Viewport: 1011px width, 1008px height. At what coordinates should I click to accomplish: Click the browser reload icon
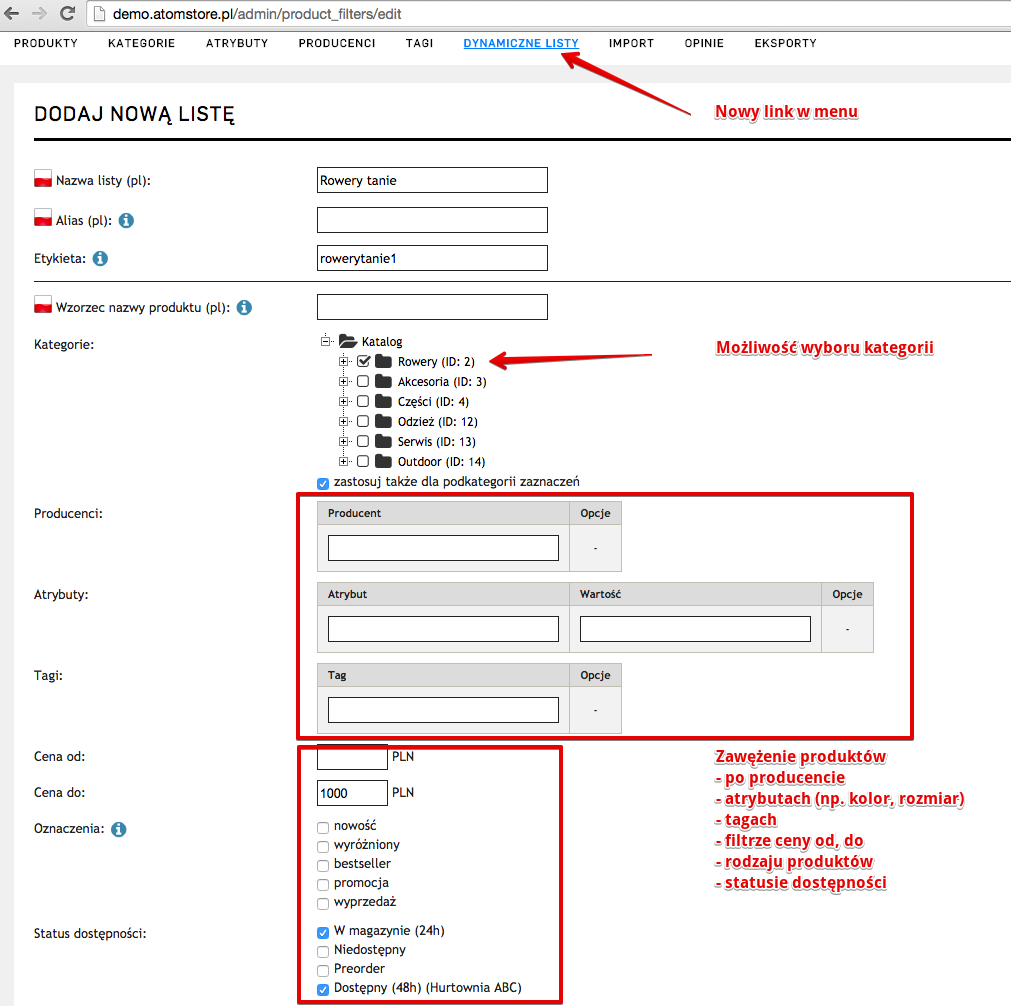click(x=67, y=14)
